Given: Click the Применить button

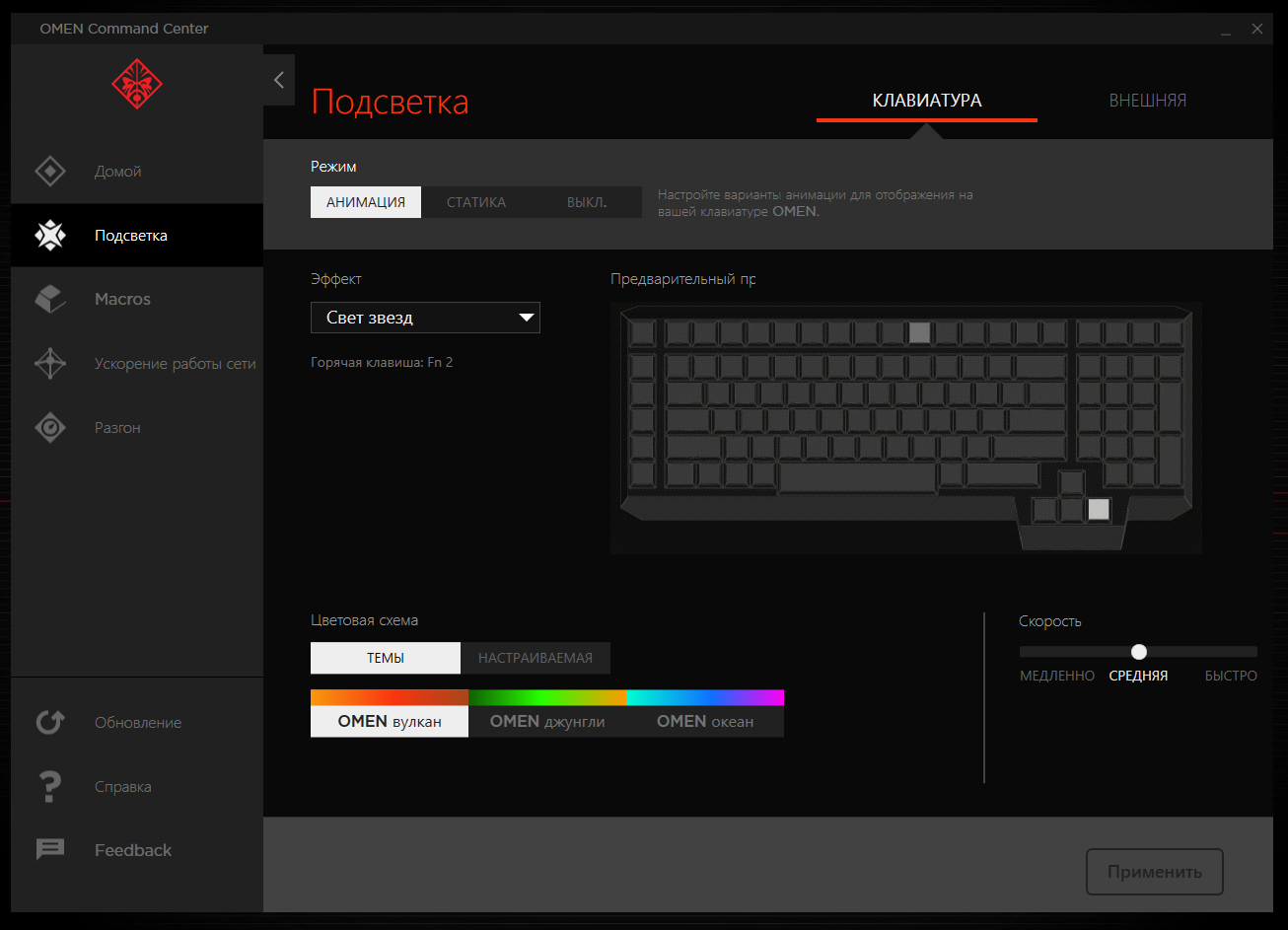Looking at the screenshot, I should pyautogui.click(x=1155, y=872).
